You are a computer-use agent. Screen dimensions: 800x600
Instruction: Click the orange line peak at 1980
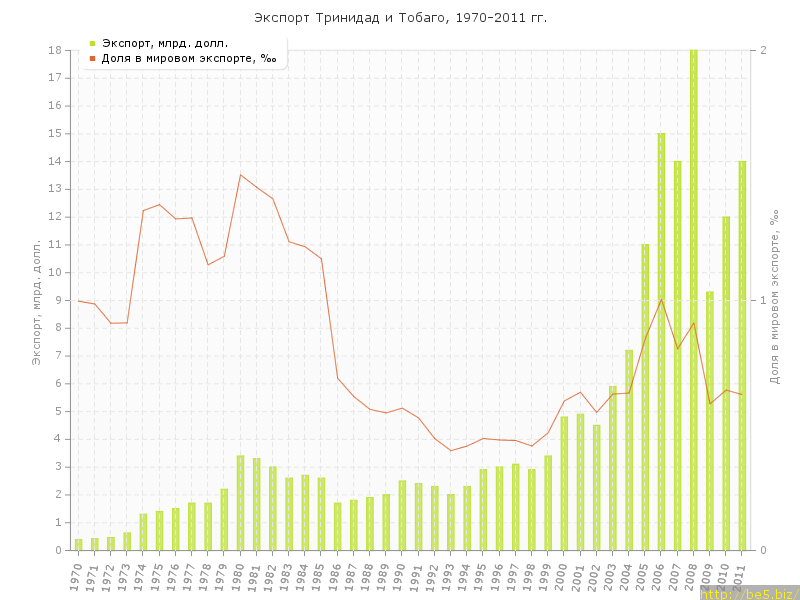click(240, 175)
